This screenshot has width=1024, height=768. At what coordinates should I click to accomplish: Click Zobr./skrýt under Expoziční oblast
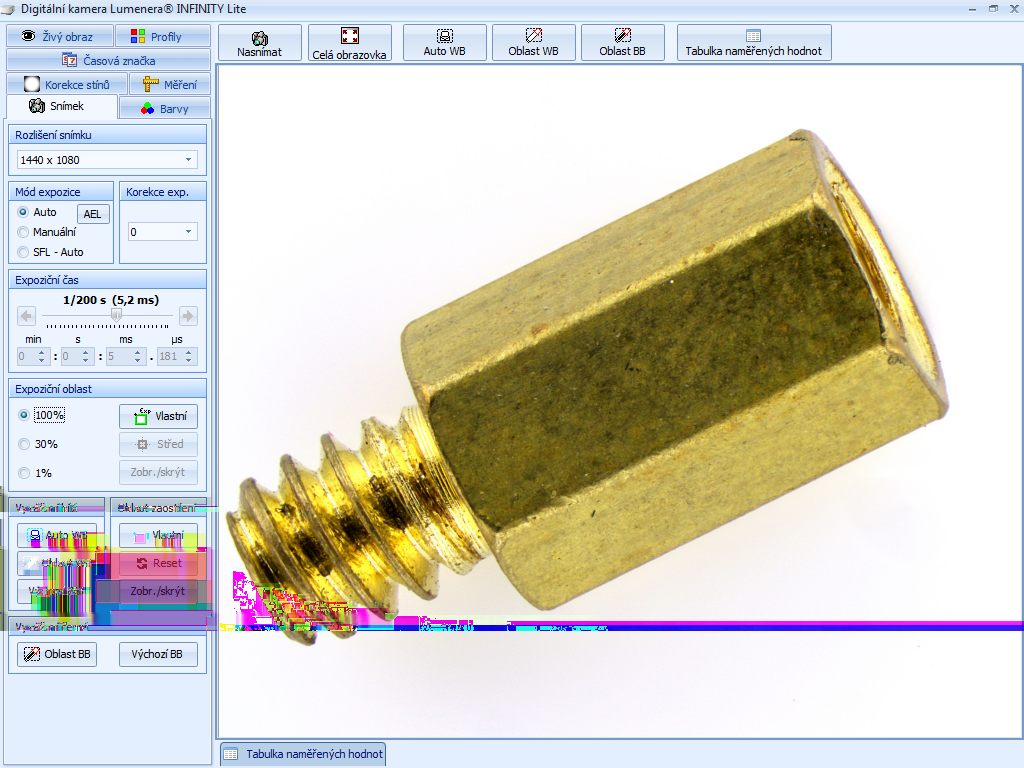coord(159,472)
